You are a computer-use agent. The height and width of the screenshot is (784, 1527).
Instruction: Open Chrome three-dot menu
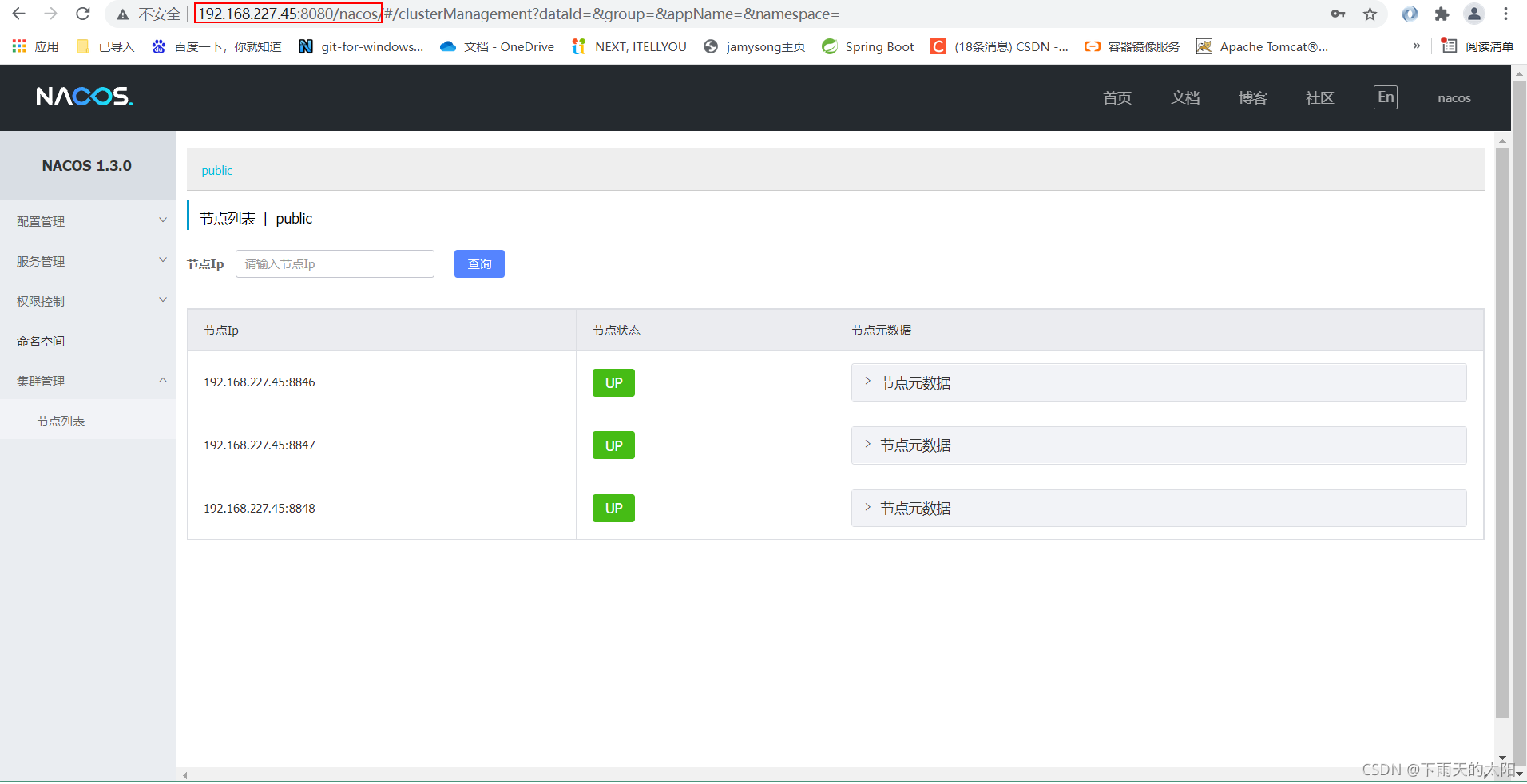(x=1505, y=14)
